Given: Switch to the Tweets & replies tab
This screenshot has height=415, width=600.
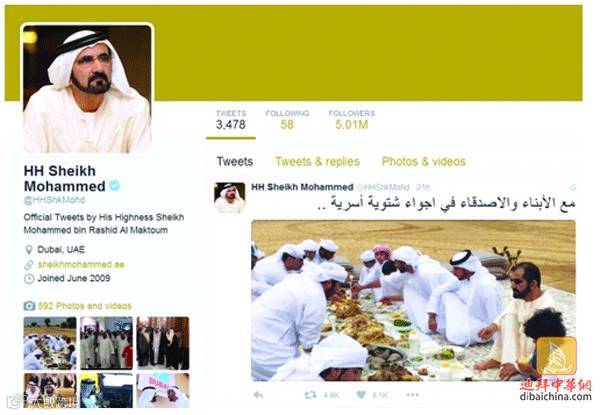Looking at the screenshot, I should [317, 161].
